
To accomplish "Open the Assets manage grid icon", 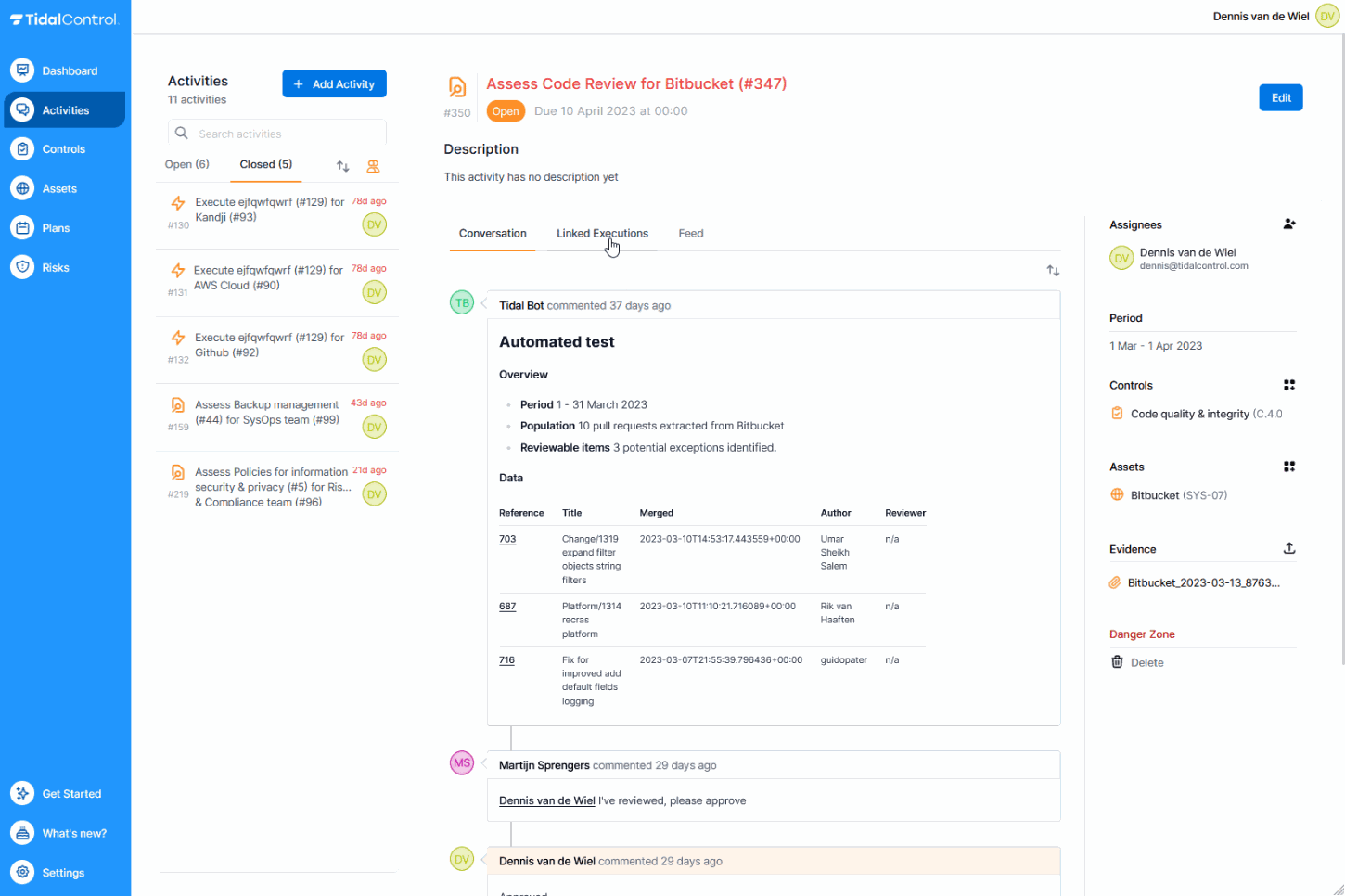I will (1289, 466).
